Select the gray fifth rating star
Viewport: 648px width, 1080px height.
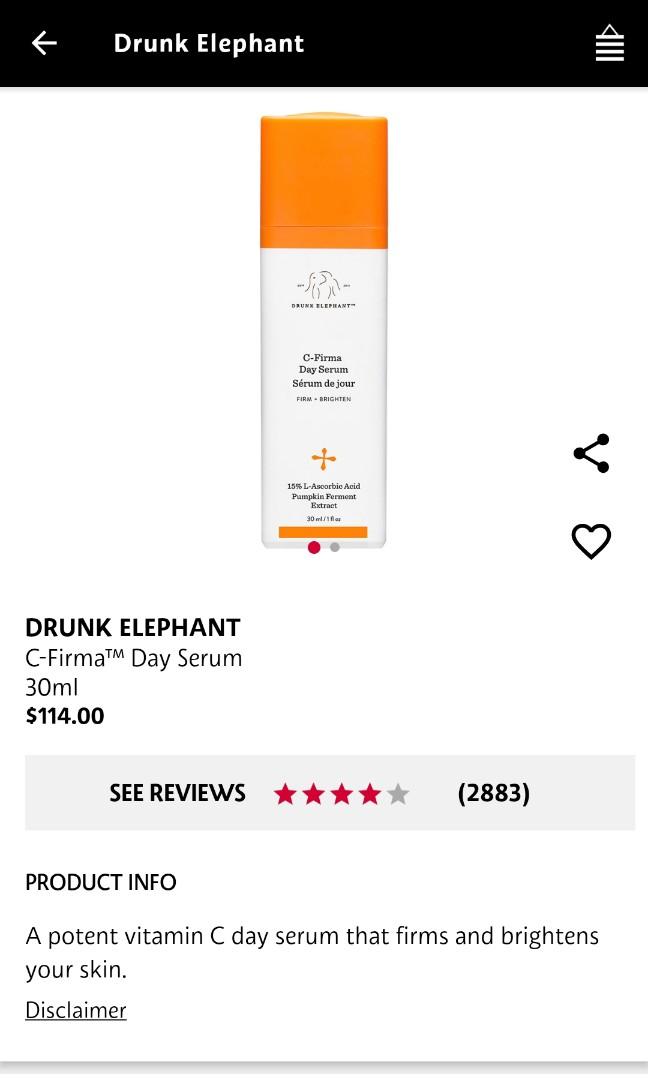click(x=397, y=792)
